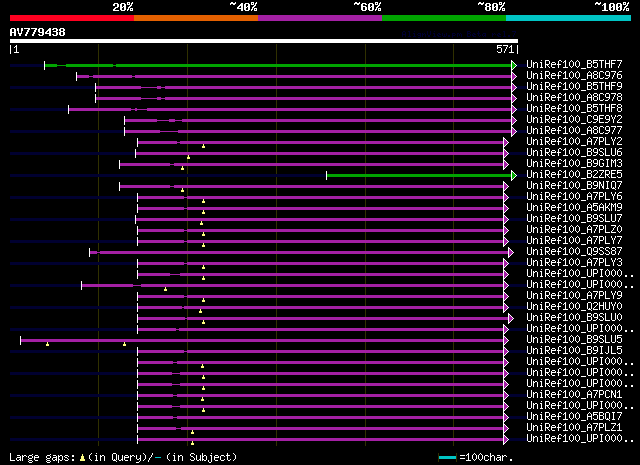Open hit UniRef100_A8C978
This screenshot has width=640, height=465.
[574, 98]
